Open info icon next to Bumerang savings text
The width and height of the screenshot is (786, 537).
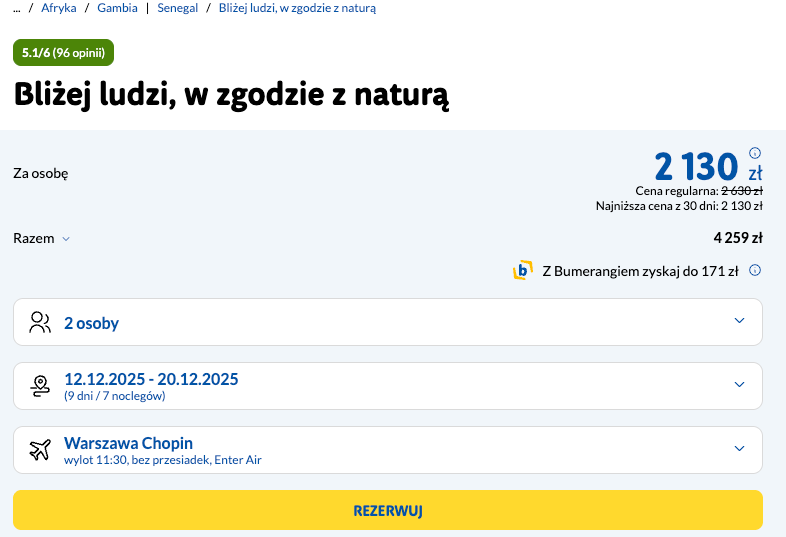click(755, 270)
